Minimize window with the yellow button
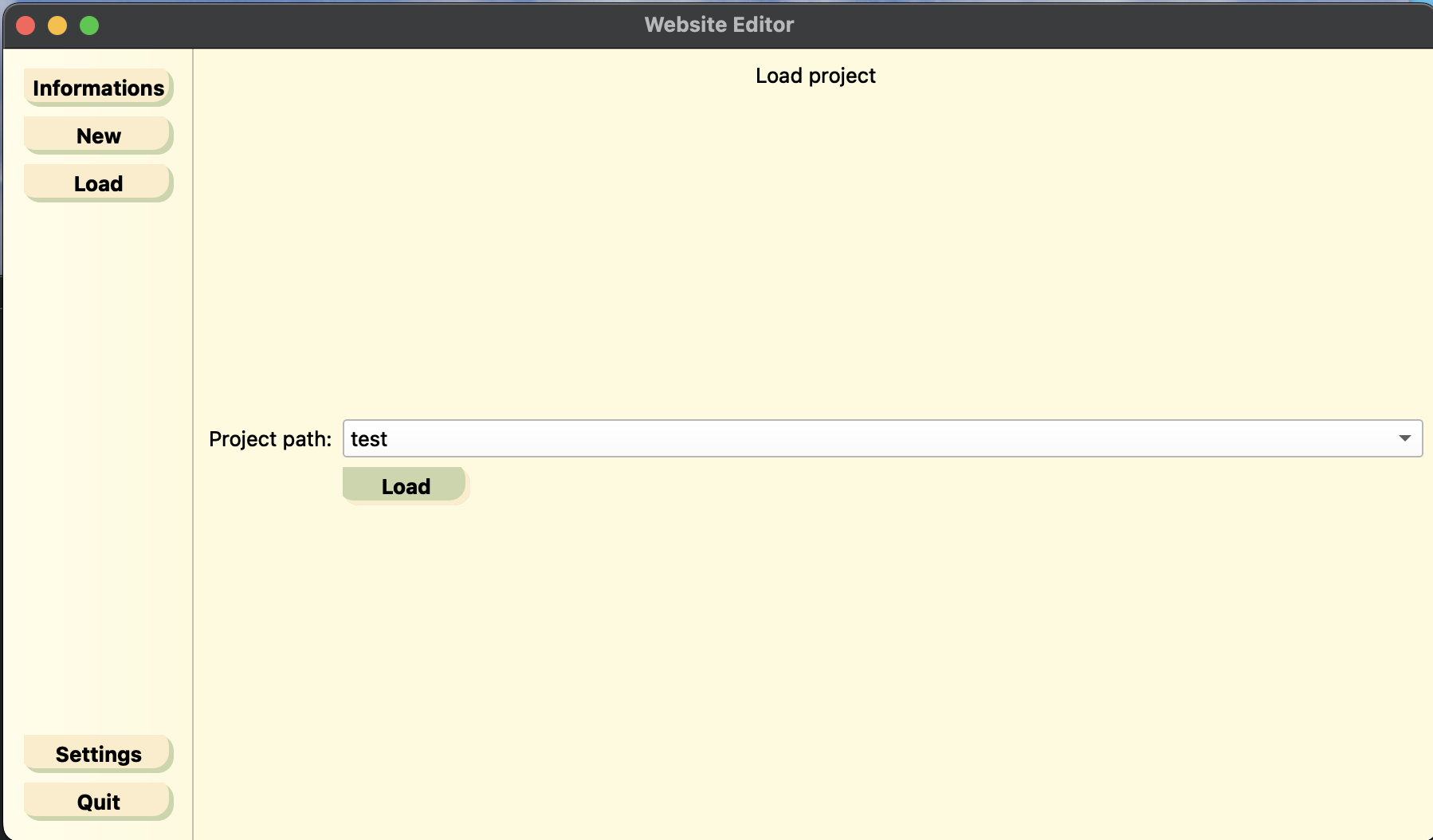 (57, 26)
